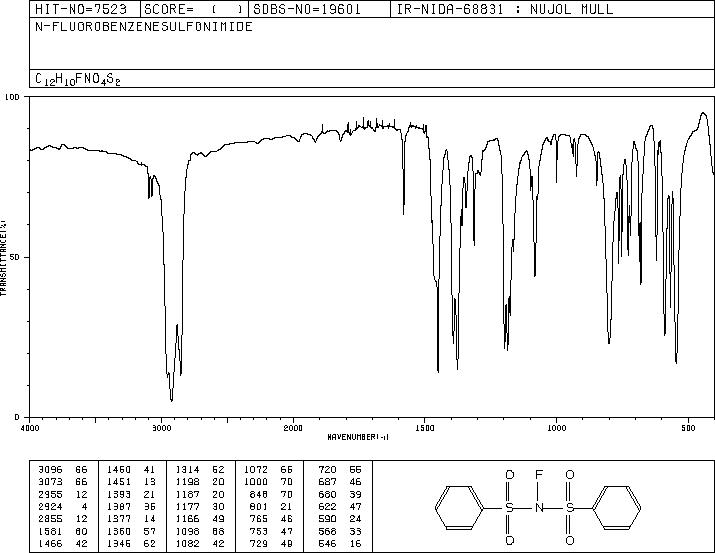
Task: Click the 3000 tick label on wavenumber axis
Action: point(161,428)
